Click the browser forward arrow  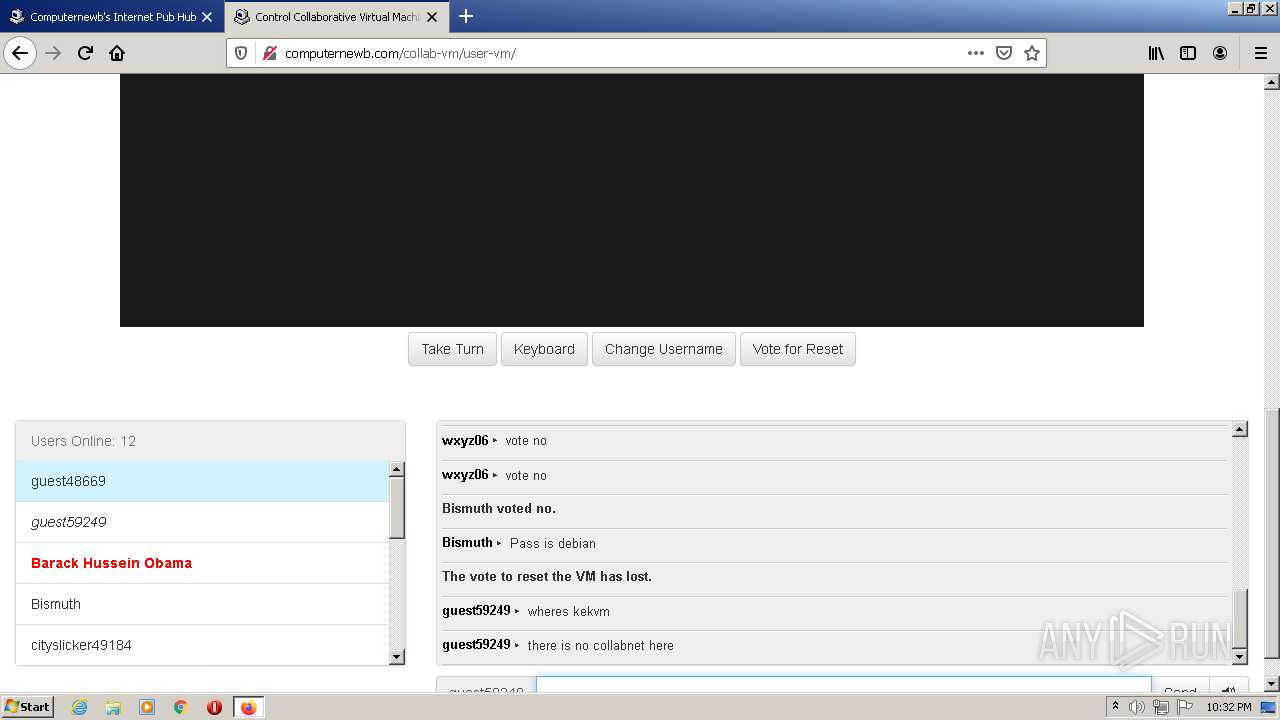pos(53,53)
